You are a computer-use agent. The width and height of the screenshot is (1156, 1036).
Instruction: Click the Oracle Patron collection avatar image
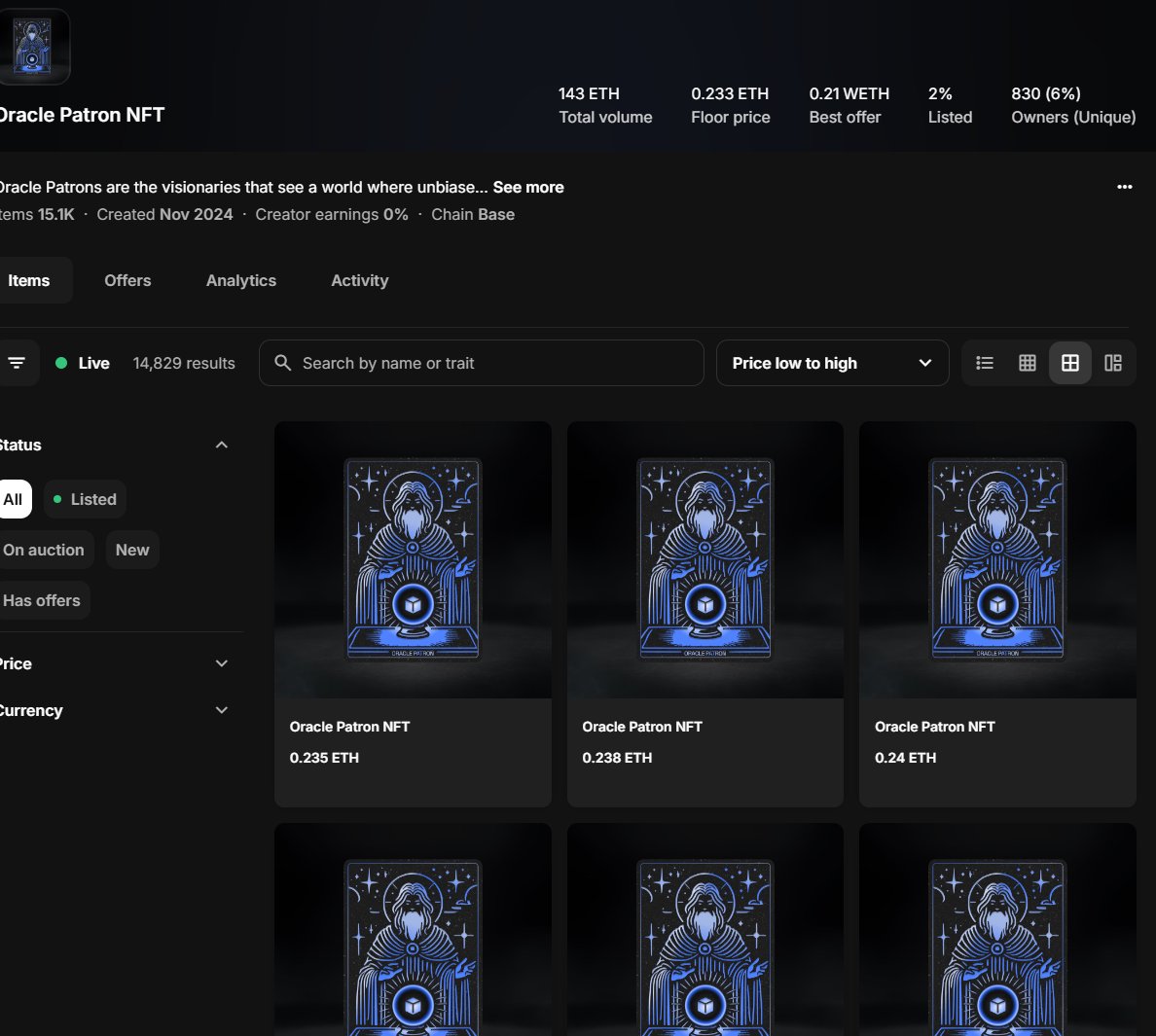(x=32, y=47)
